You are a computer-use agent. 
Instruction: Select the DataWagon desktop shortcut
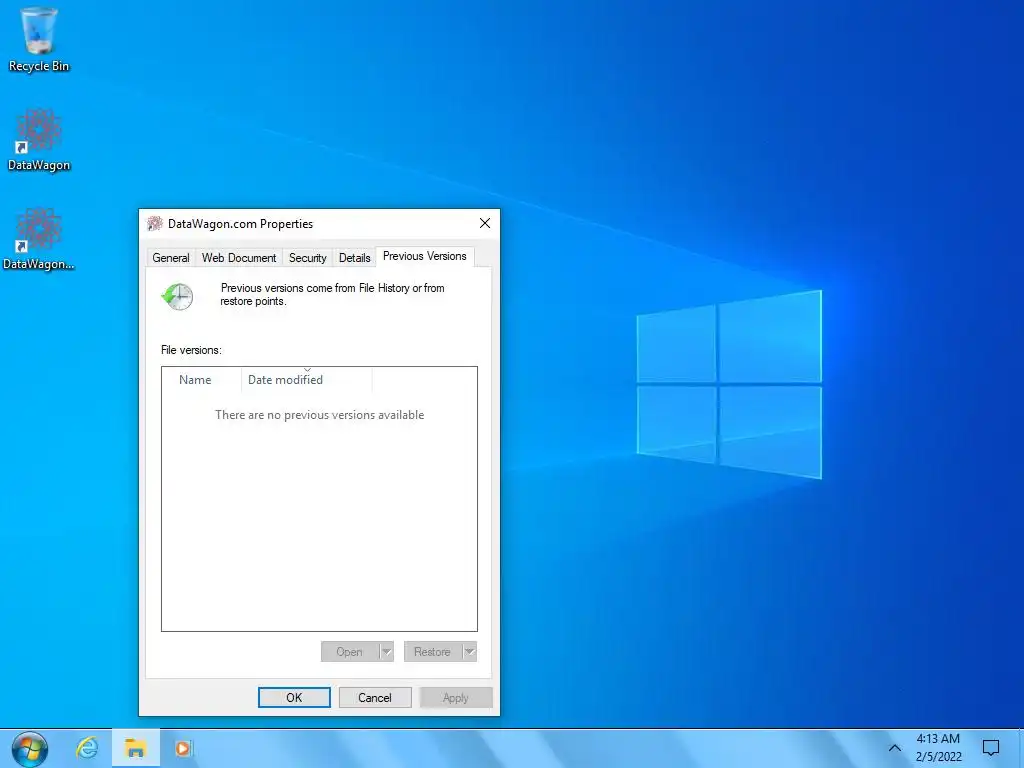tap(39, 140)
